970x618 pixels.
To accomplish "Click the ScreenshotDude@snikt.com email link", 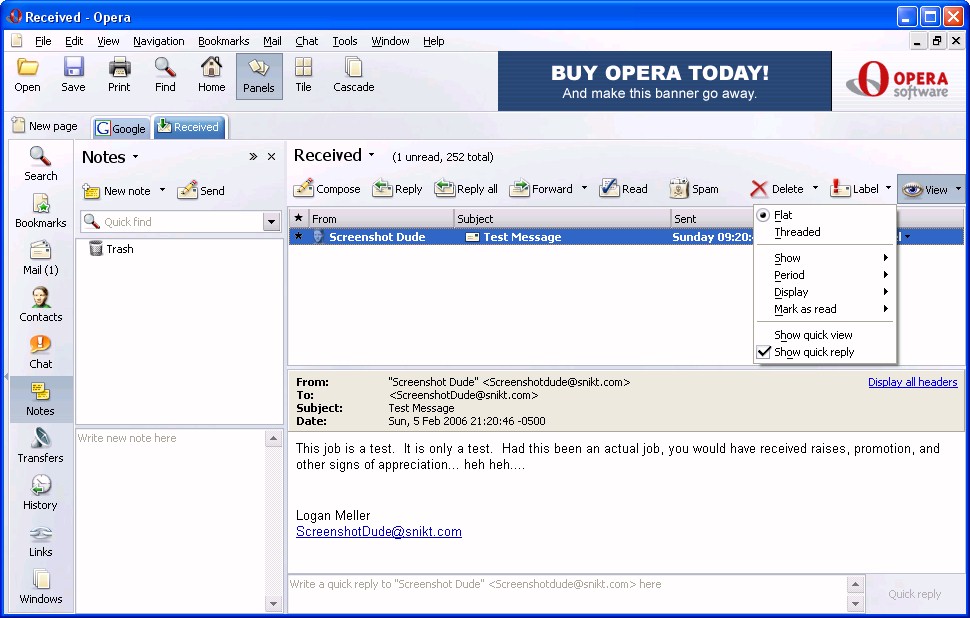I will click(x=378, y=532).
